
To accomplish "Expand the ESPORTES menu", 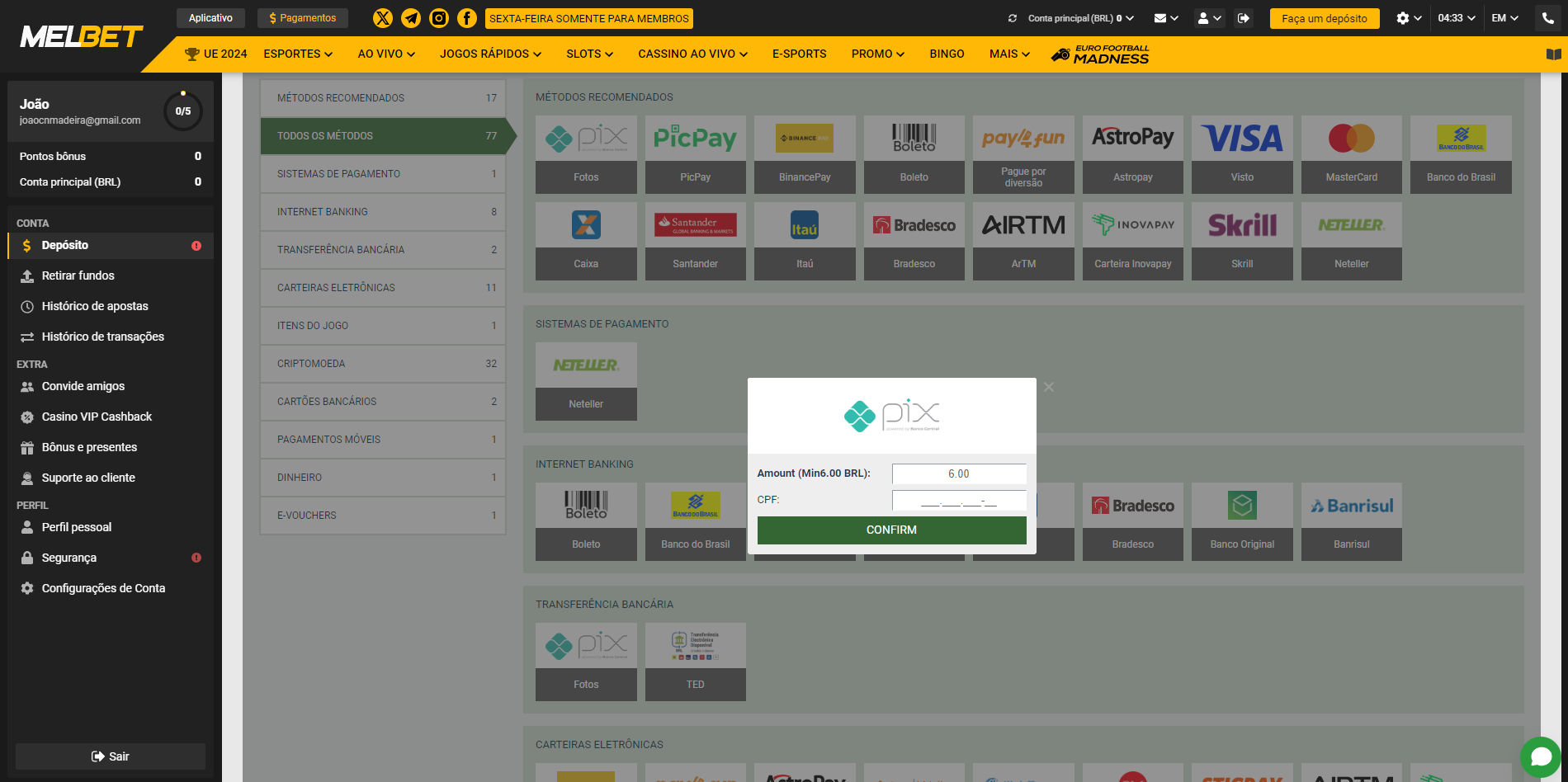I will [x=298, y=54].
